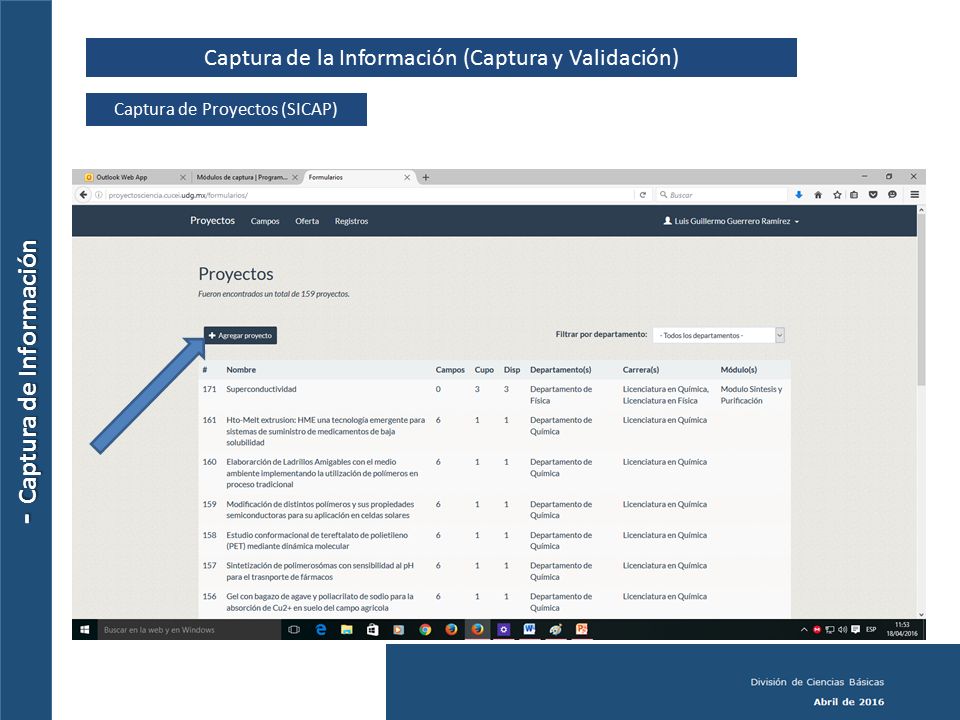Click the Cupo column header

tap(484, 370)
